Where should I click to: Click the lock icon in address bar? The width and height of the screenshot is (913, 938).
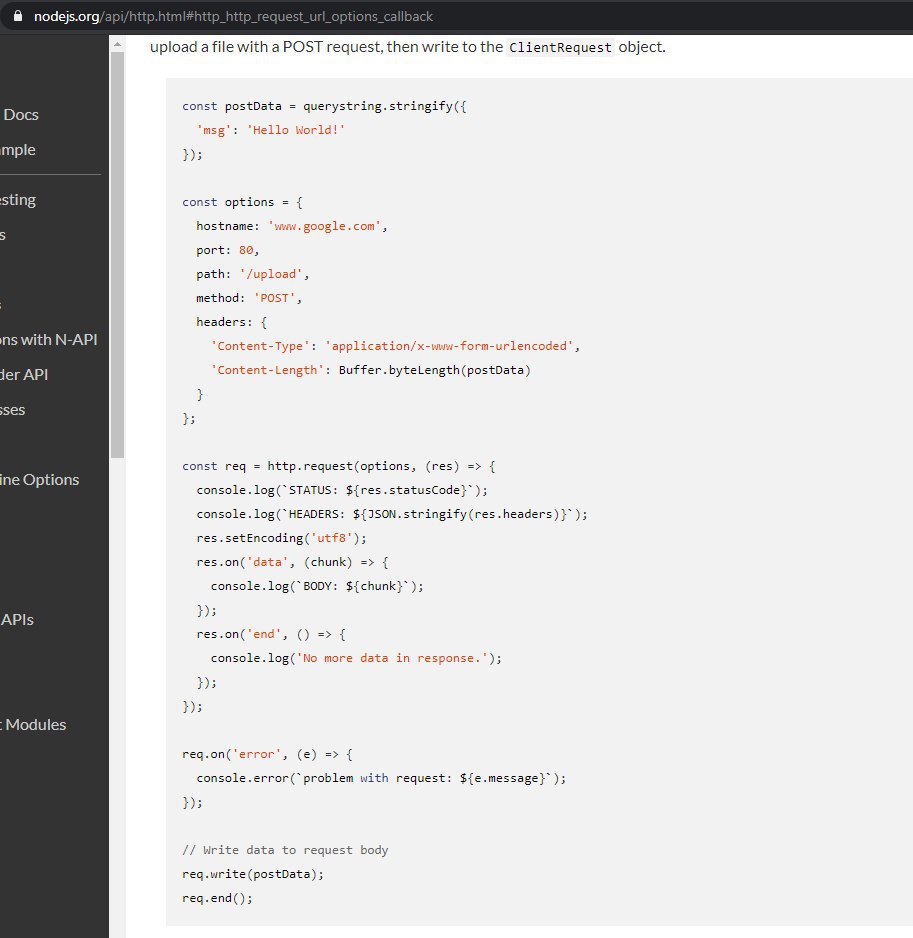coord(18,16)
